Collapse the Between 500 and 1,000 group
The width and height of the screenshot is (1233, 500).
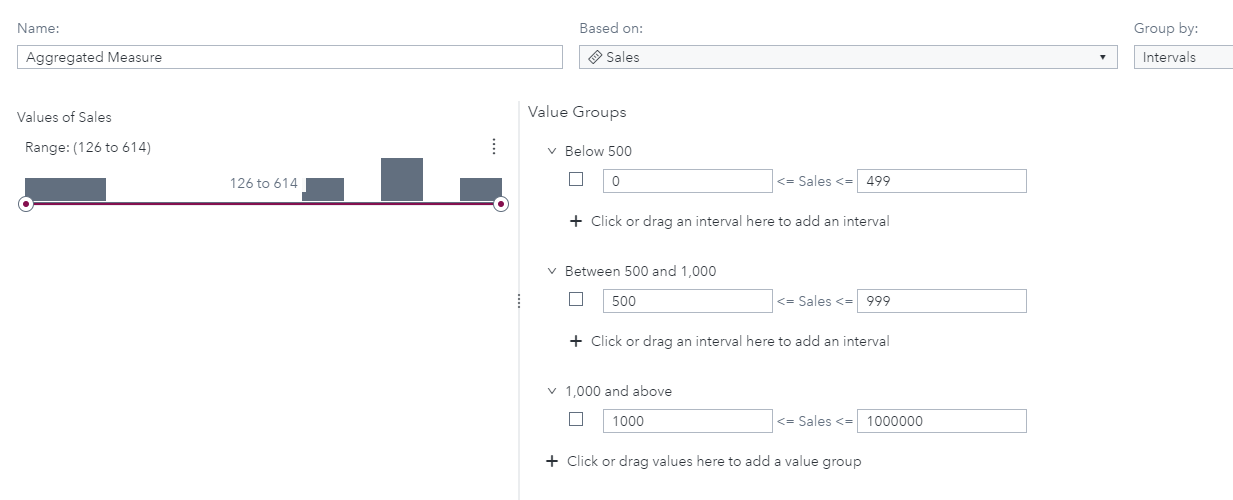click(551, 271)
